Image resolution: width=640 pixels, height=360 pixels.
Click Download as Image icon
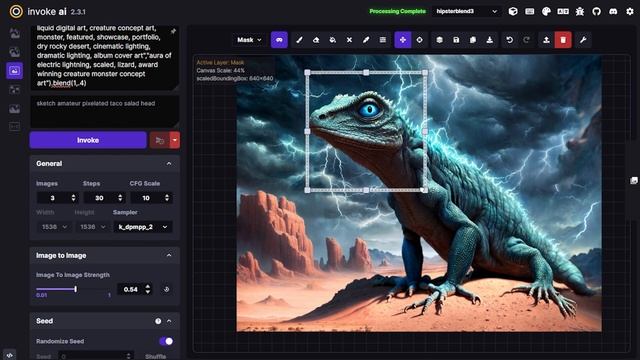click(490, 40)
